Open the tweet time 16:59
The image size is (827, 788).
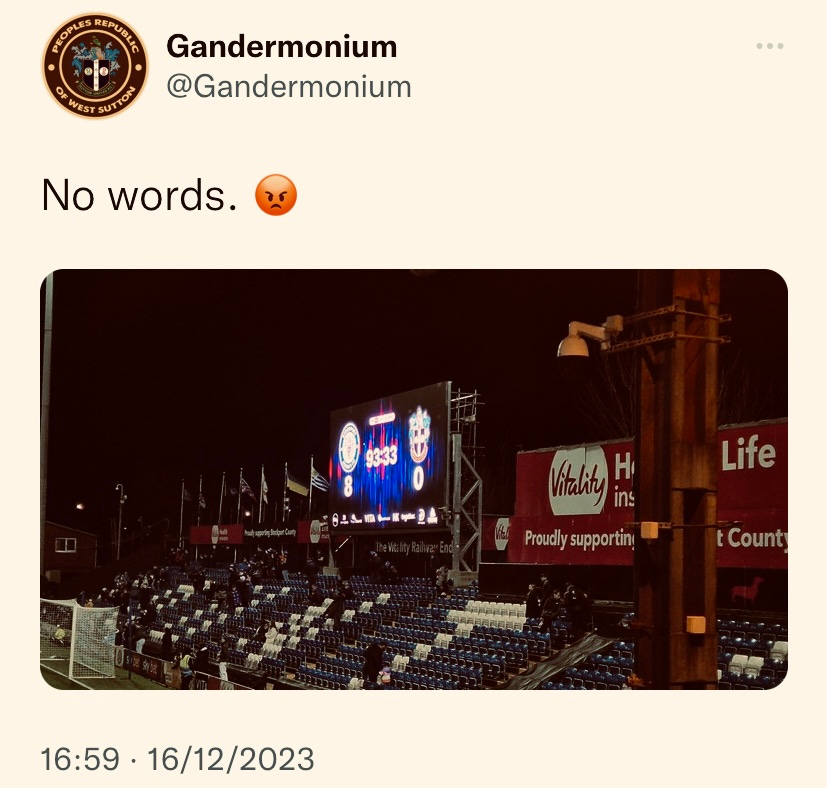(x=80, y=759)
